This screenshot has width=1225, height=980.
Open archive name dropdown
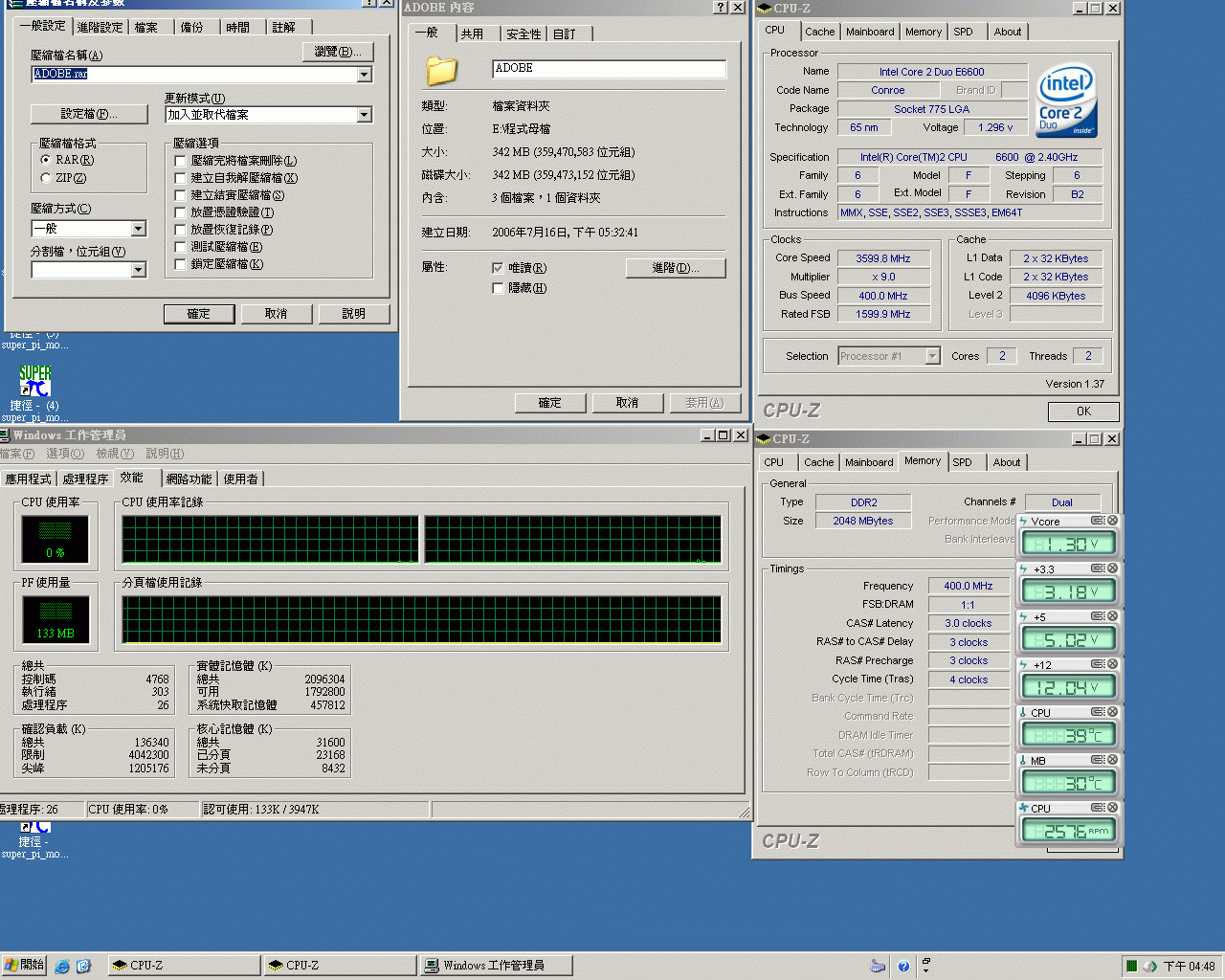click(364, 74)
